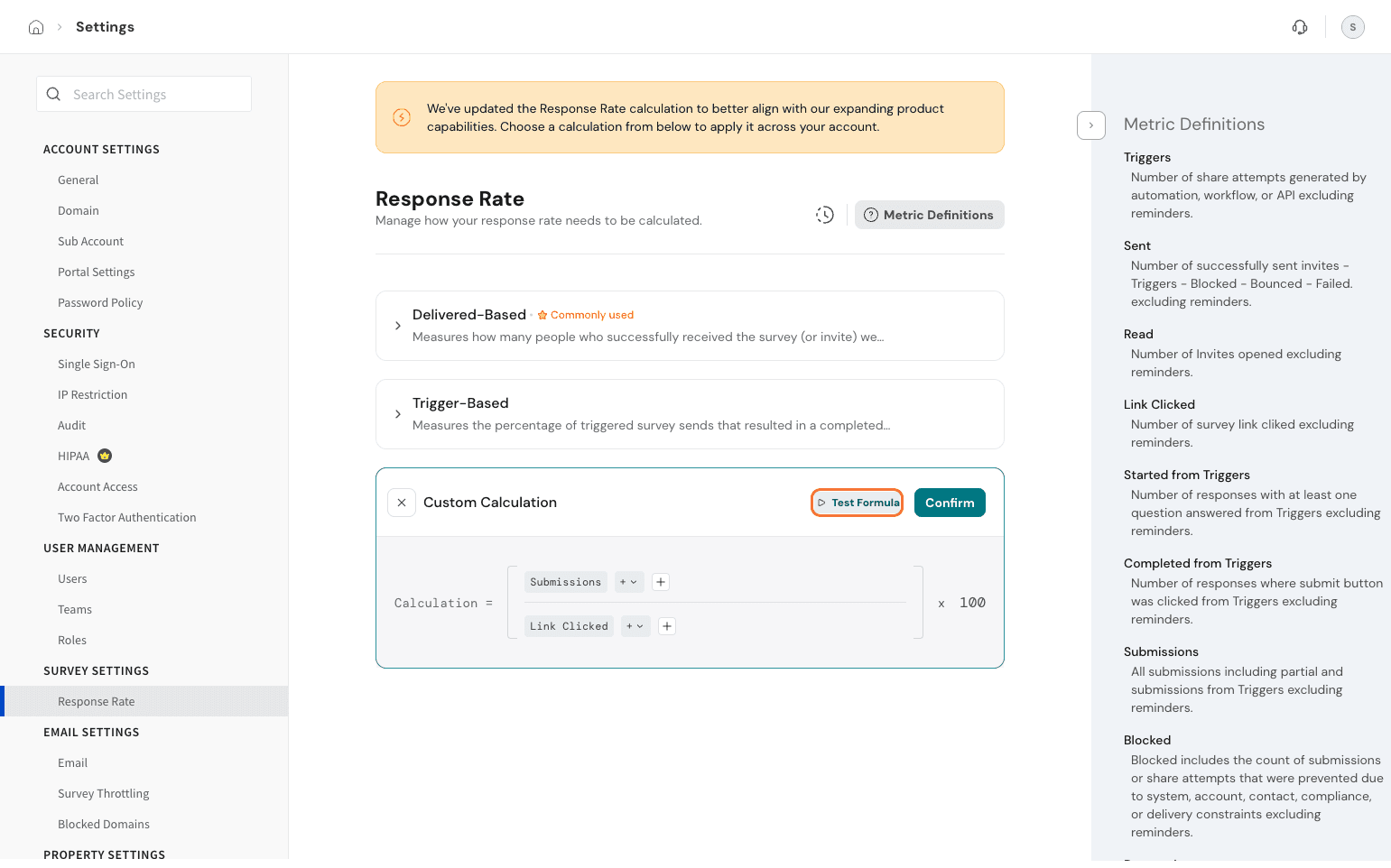Open the response rate history icon
The image size is (1391, 868).
[x=825, y=215]
